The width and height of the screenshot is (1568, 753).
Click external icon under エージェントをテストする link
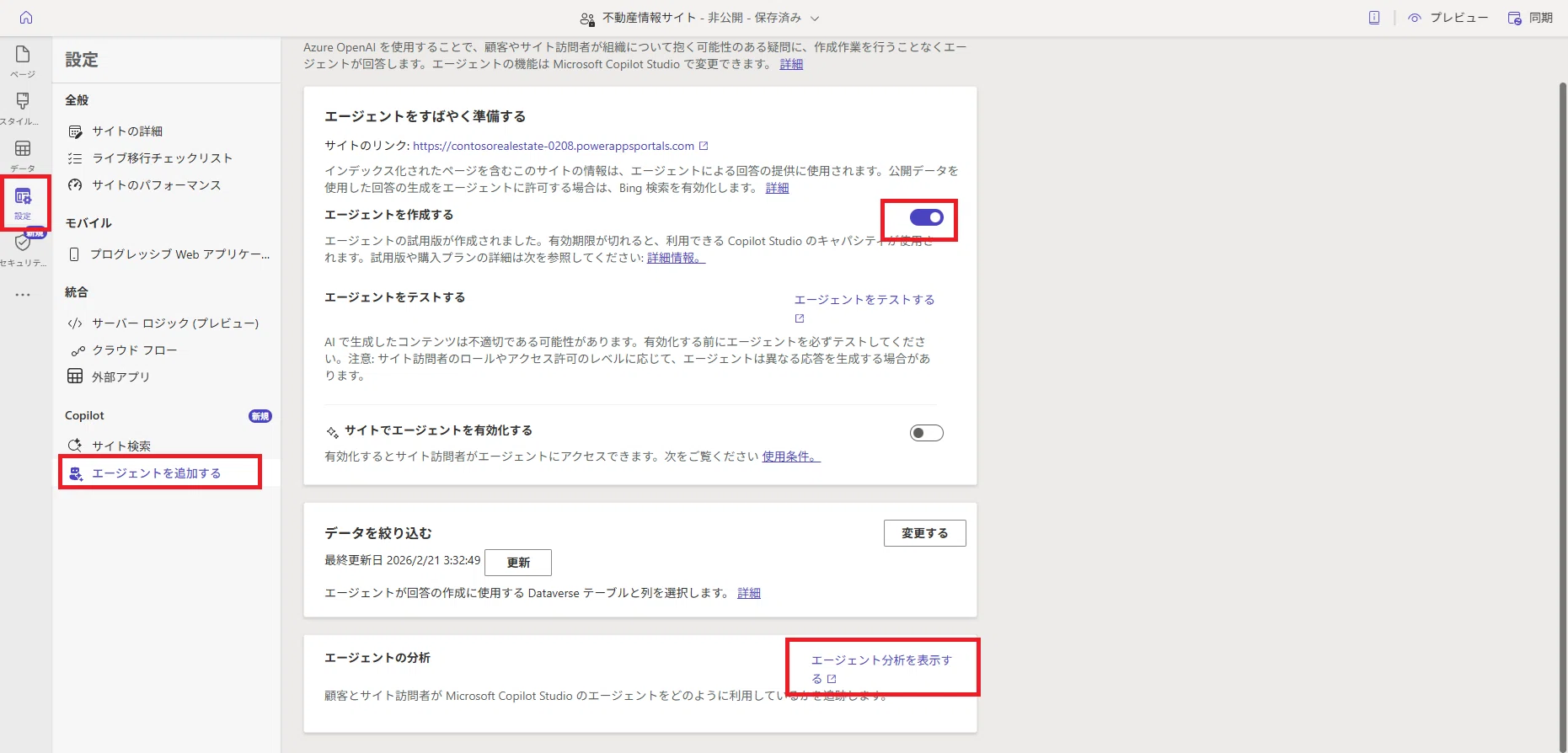point(800,318)
